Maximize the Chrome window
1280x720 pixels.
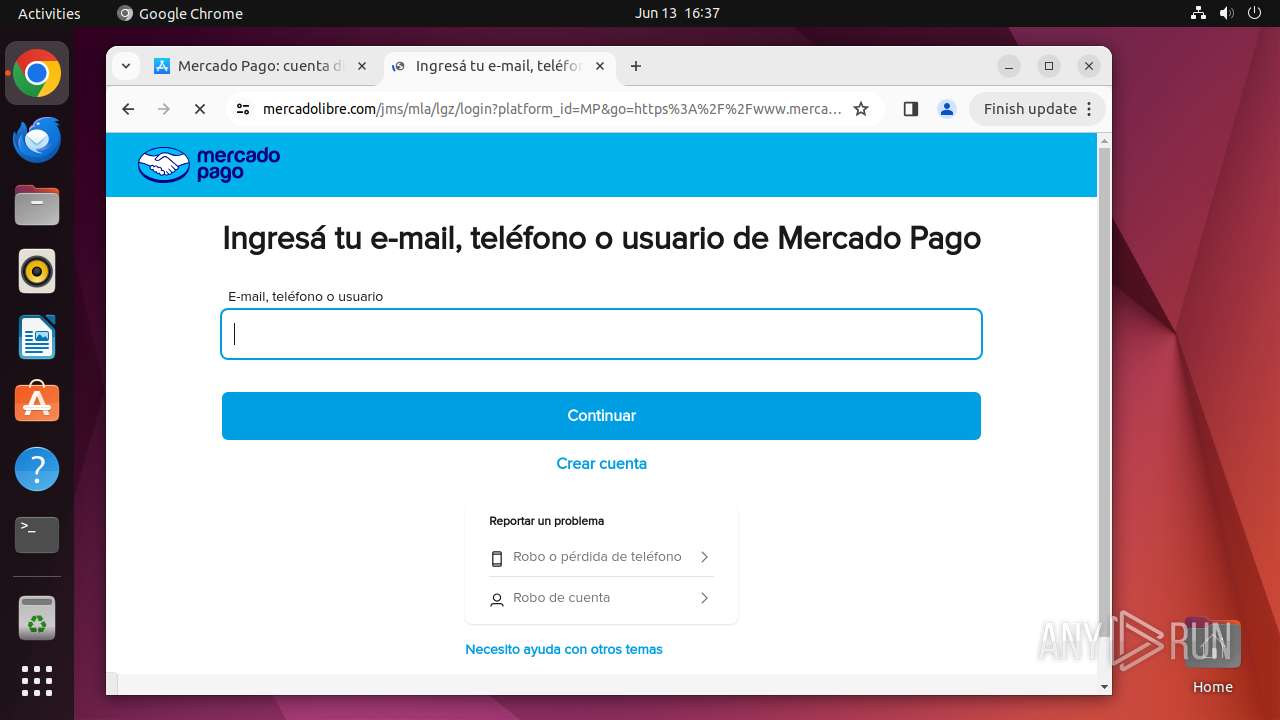click(x=1049, y=66)
